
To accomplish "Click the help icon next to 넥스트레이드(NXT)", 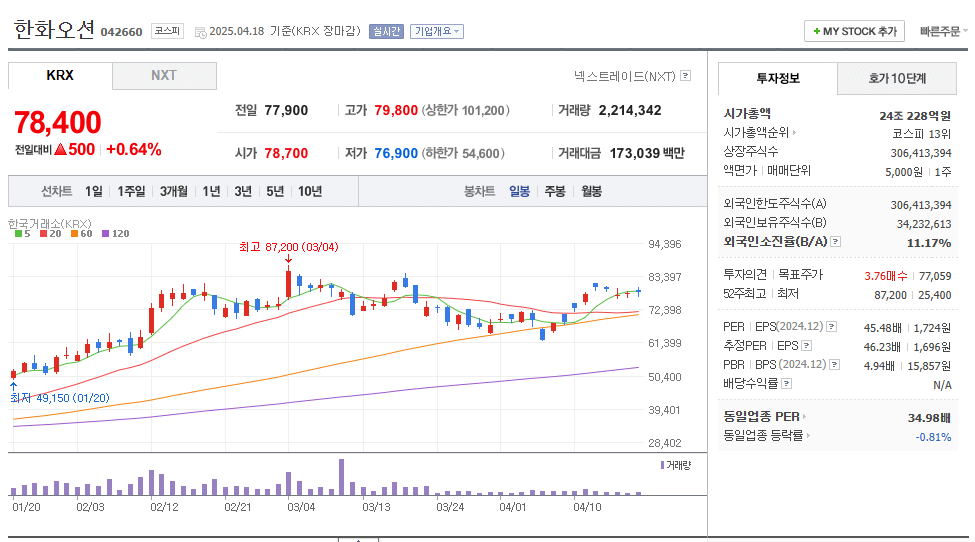I will [685, 76].
